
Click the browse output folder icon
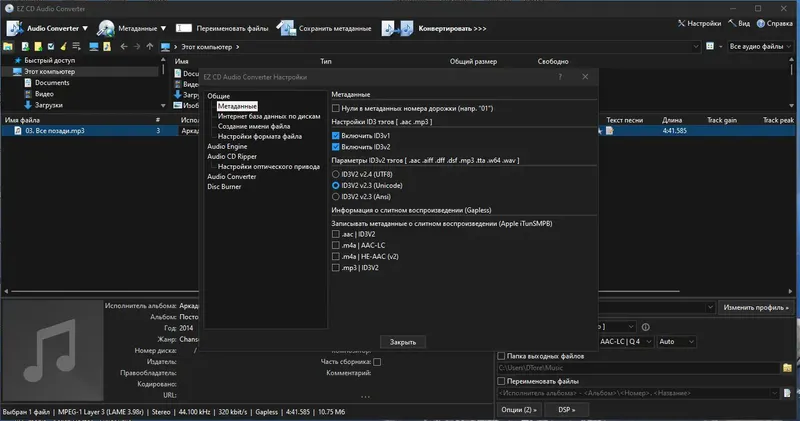(787, 368)
